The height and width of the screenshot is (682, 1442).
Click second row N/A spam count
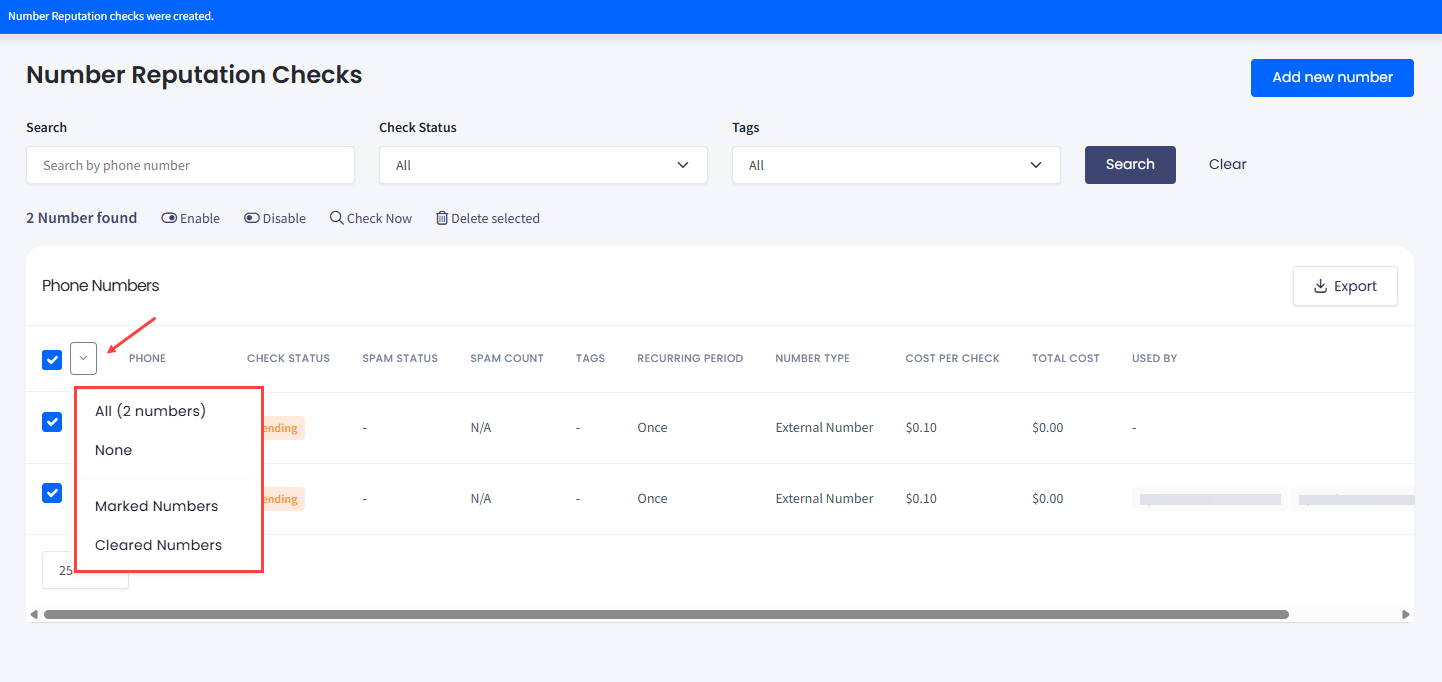481,499
